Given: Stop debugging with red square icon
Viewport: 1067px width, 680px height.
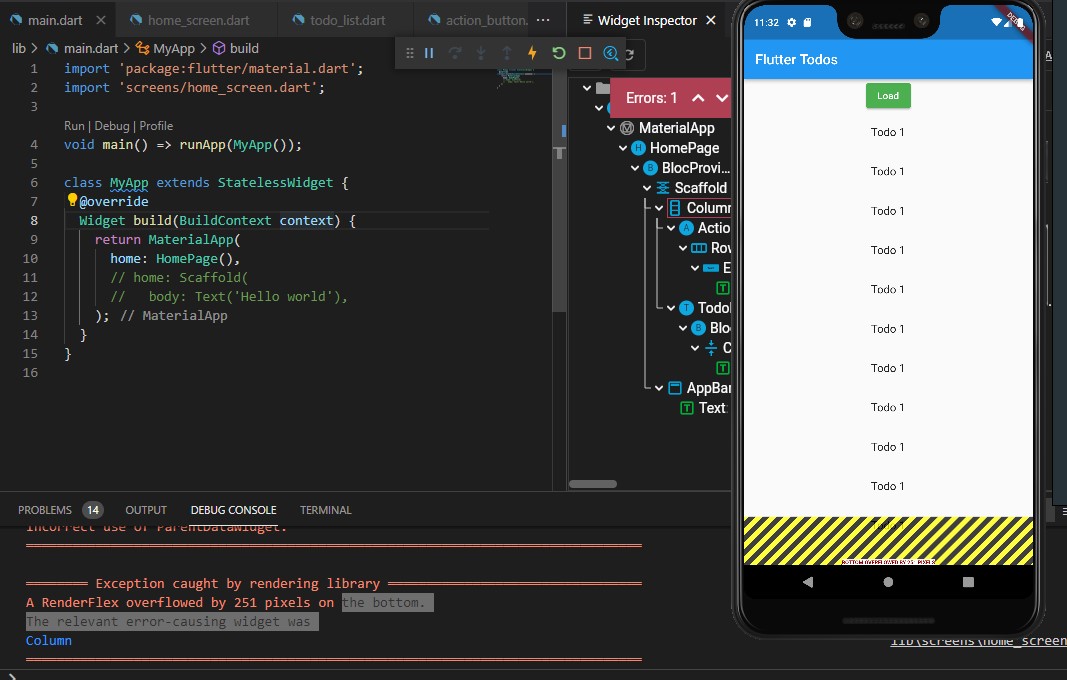Looking at the screenshot, I should [585, 53].
